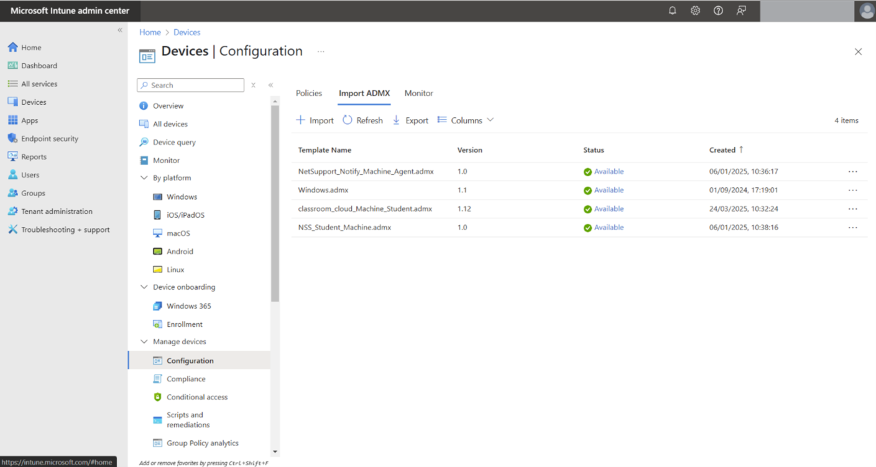
Task: Open the user account avatar
Action: click(x=865, y=11)
